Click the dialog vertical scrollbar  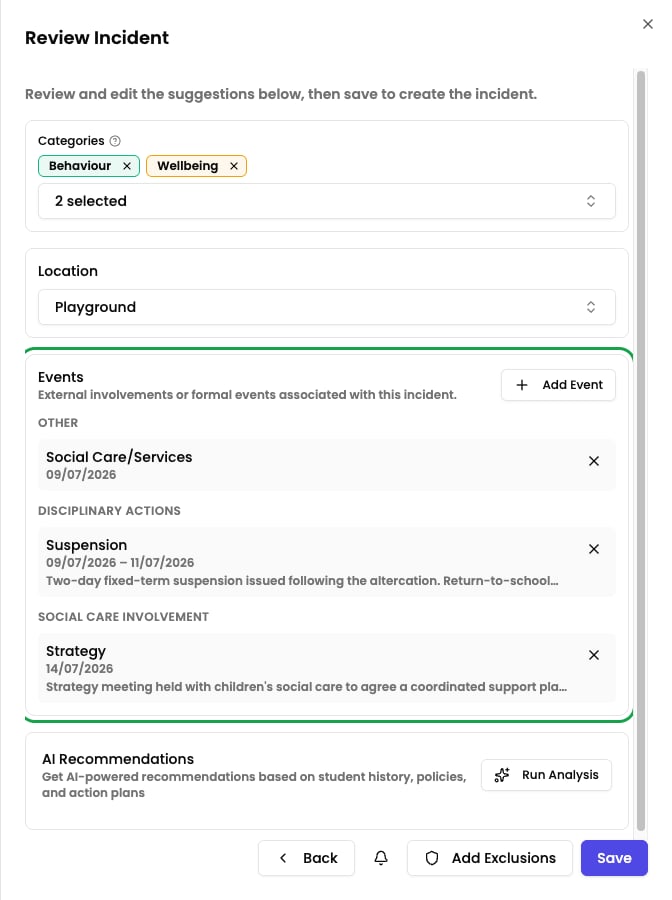[641, 451]
